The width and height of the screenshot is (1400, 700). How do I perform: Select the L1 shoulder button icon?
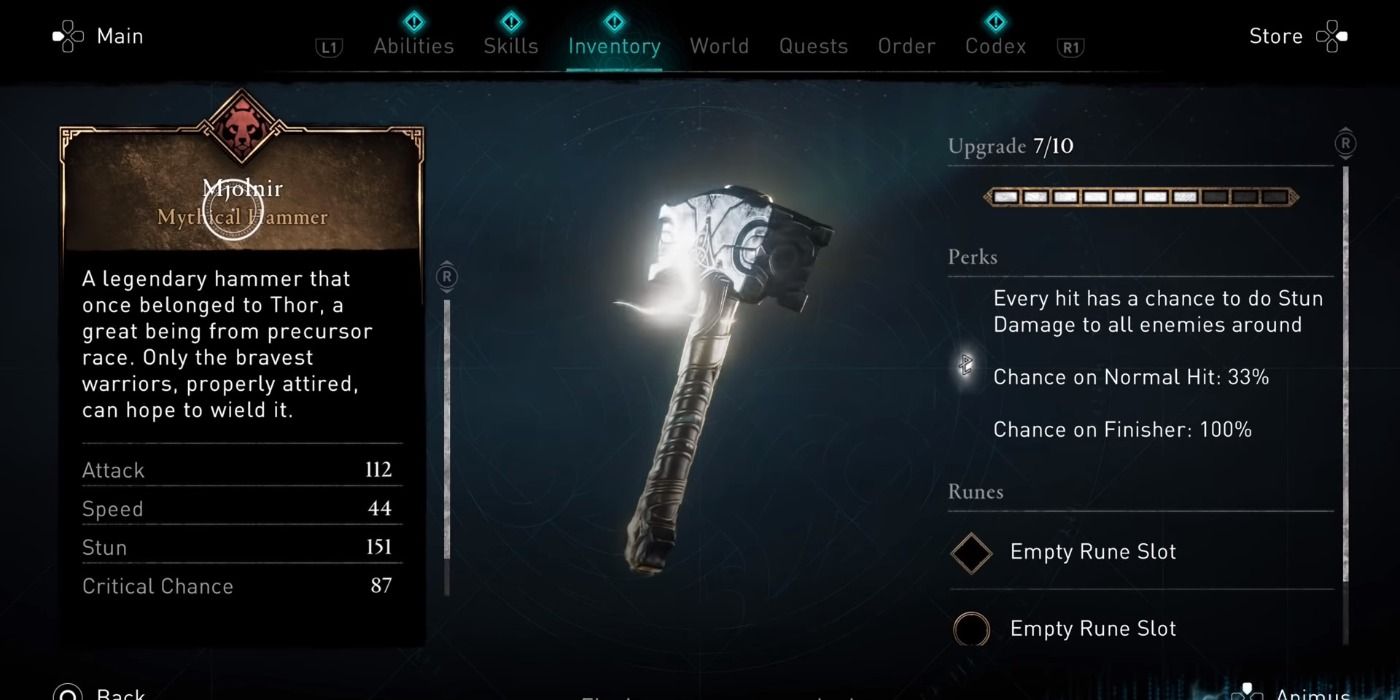pyautogui.click(x=327, y=47)
